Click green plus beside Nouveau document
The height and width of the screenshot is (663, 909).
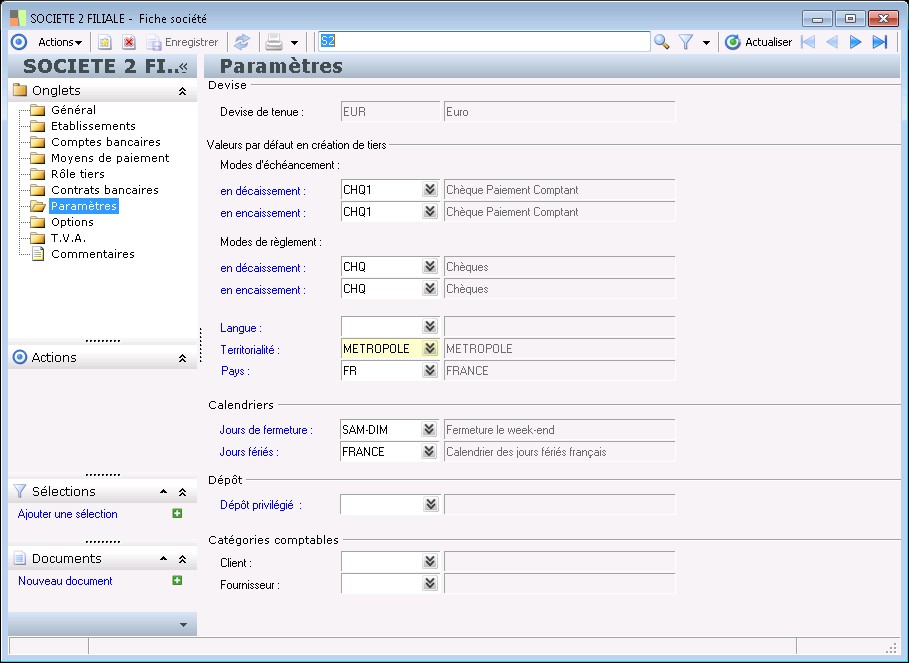[177, 581]
